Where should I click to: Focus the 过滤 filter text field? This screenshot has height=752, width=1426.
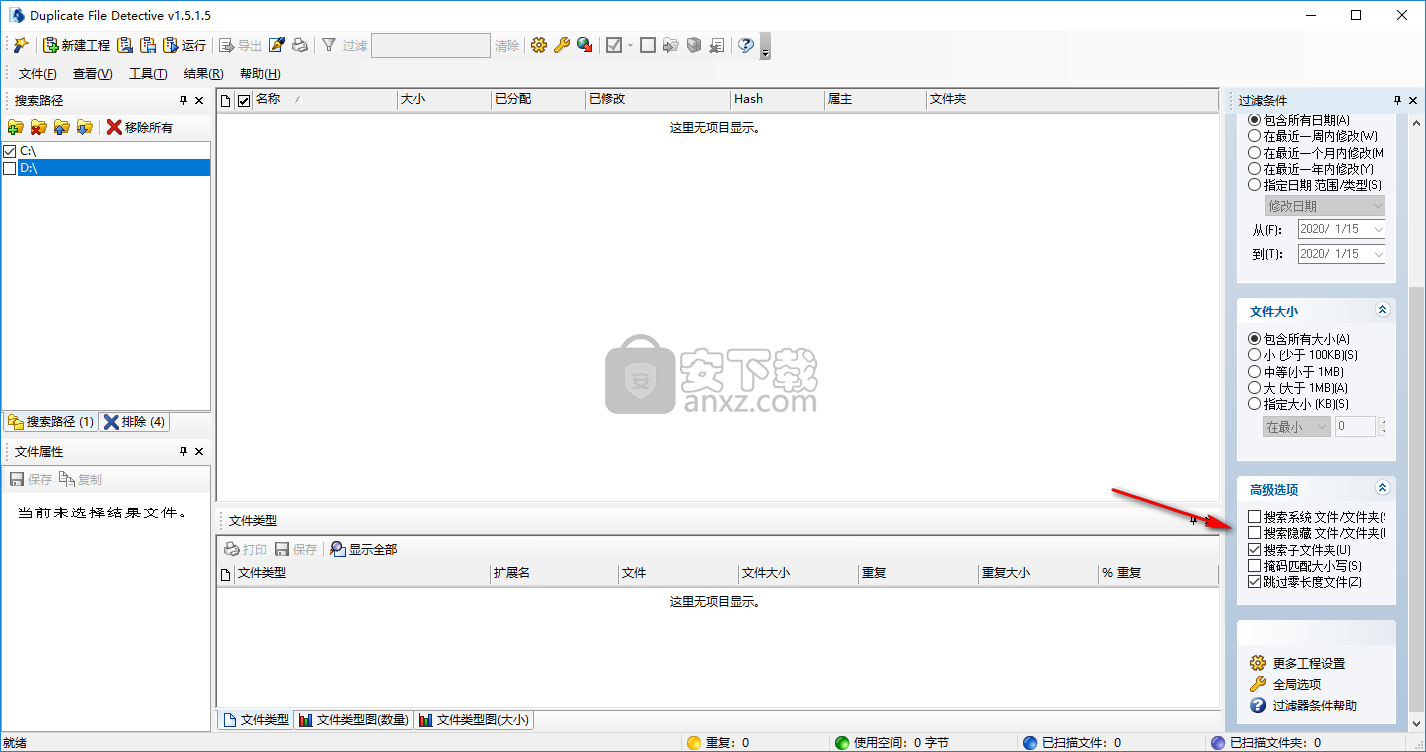431,45
